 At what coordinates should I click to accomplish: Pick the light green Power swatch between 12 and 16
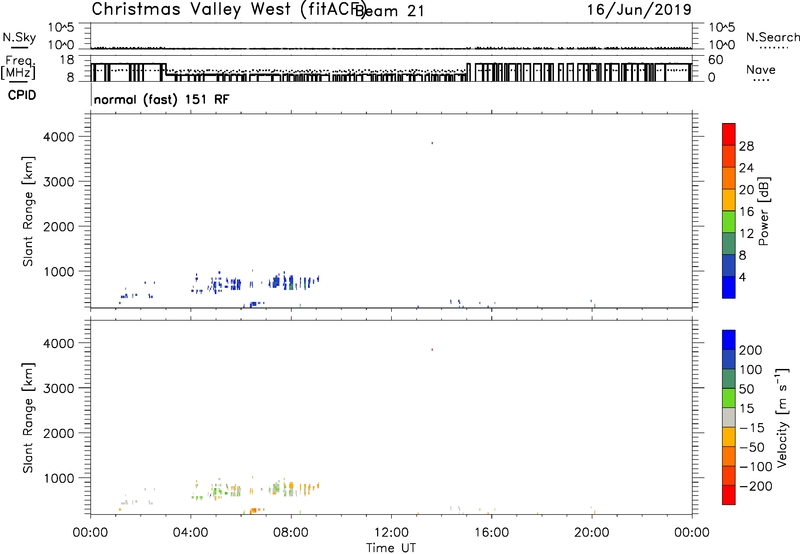[729, 222]
